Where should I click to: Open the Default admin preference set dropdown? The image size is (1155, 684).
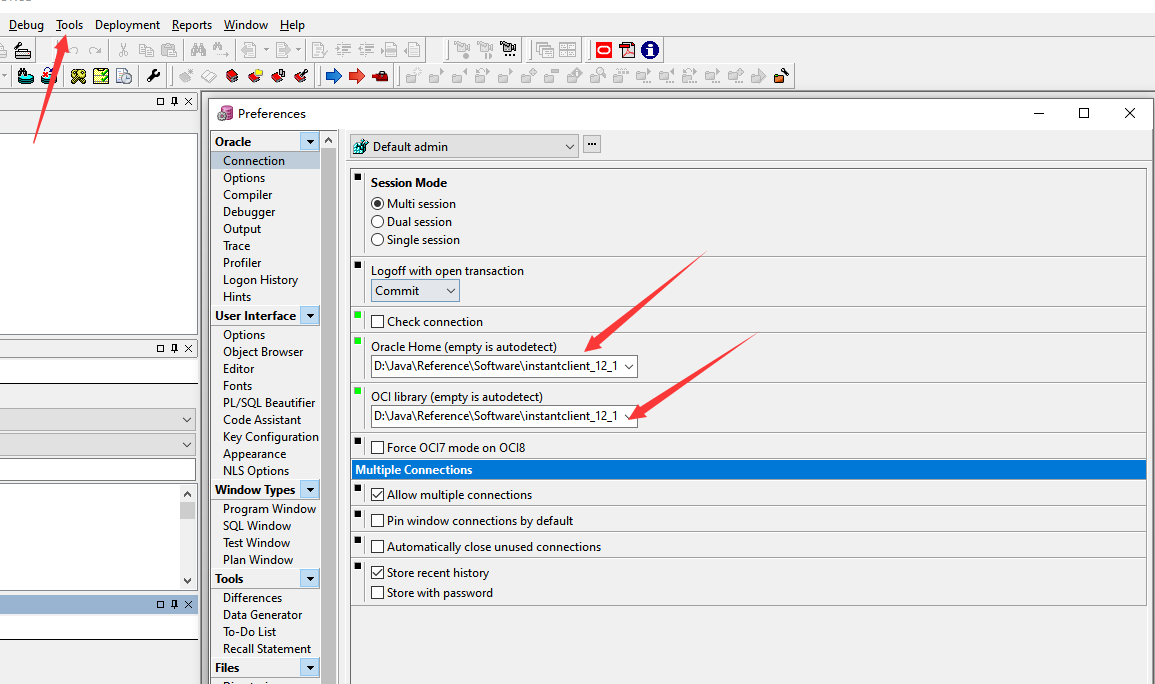pos(464,147)
